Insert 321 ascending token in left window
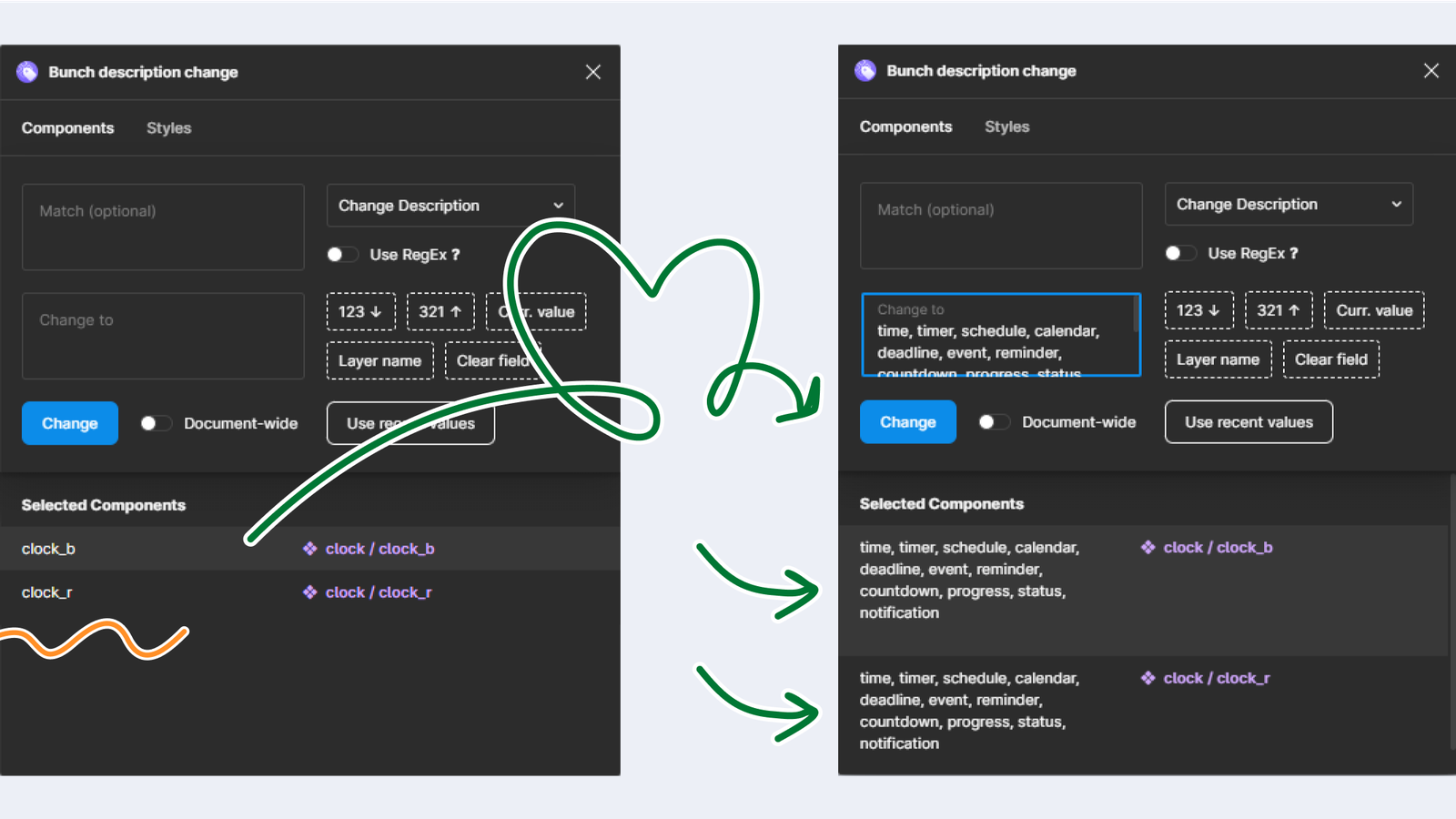1456x819 pixels. [x=440, y=311]
